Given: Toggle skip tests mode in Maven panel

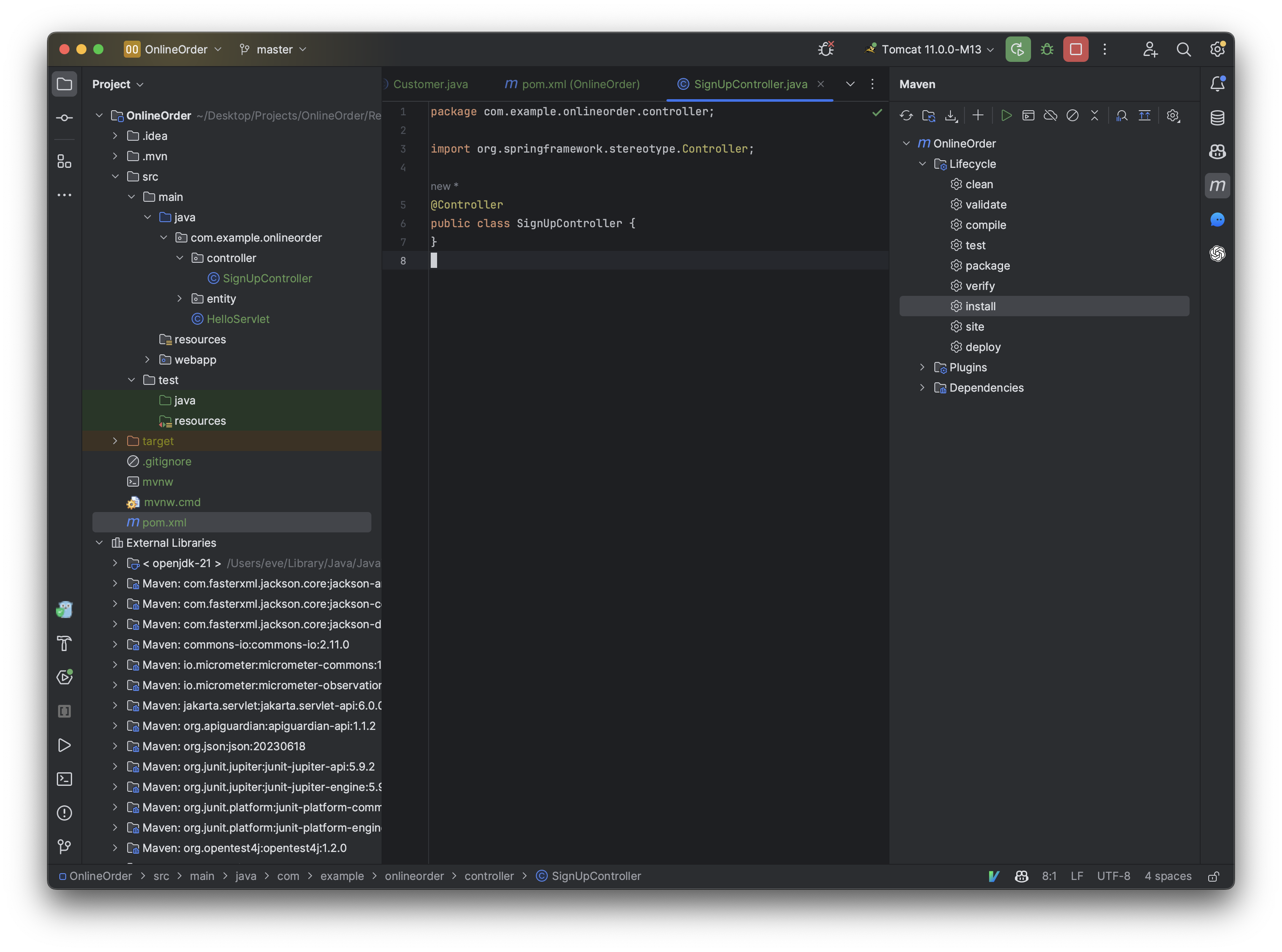Looking at the screenshot, I should [x=1073, y=115].
